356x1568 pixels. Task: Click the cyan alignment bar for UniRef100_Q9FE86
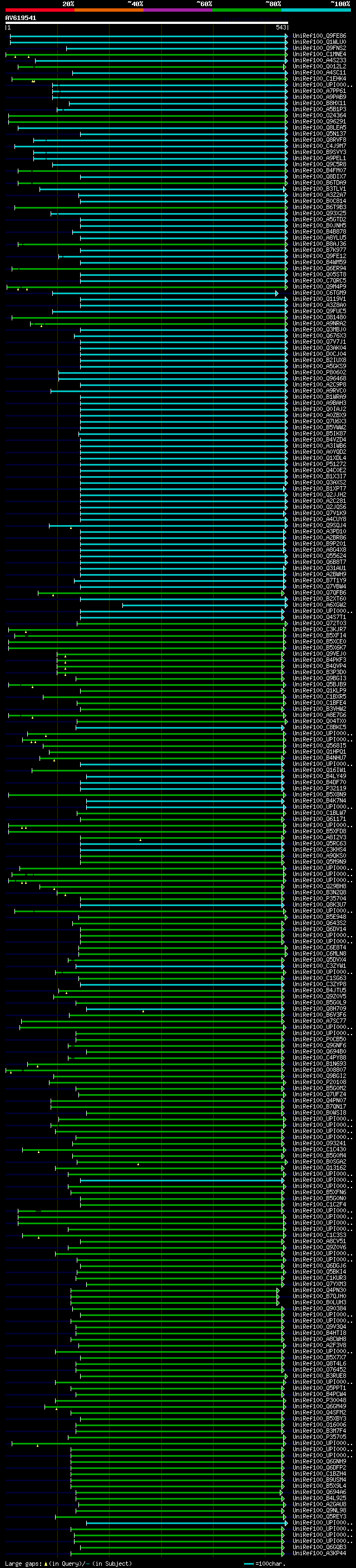pyautogui.click(x=149, y=36)
